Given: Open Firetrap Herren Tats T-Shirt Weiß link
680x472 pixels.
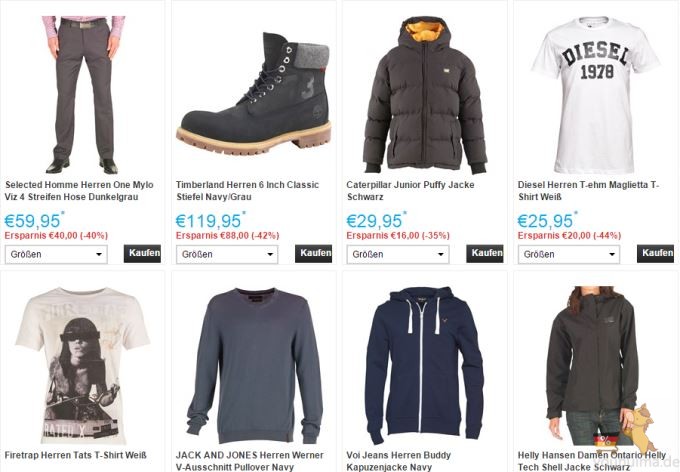Looking at the screenshot, I should click(x=75, y=455).
